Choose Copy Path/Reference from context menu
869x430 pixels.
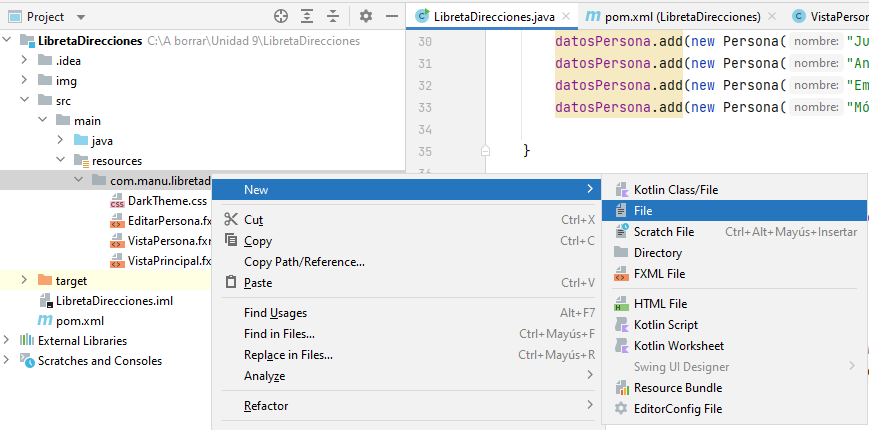tap(407, 262)
